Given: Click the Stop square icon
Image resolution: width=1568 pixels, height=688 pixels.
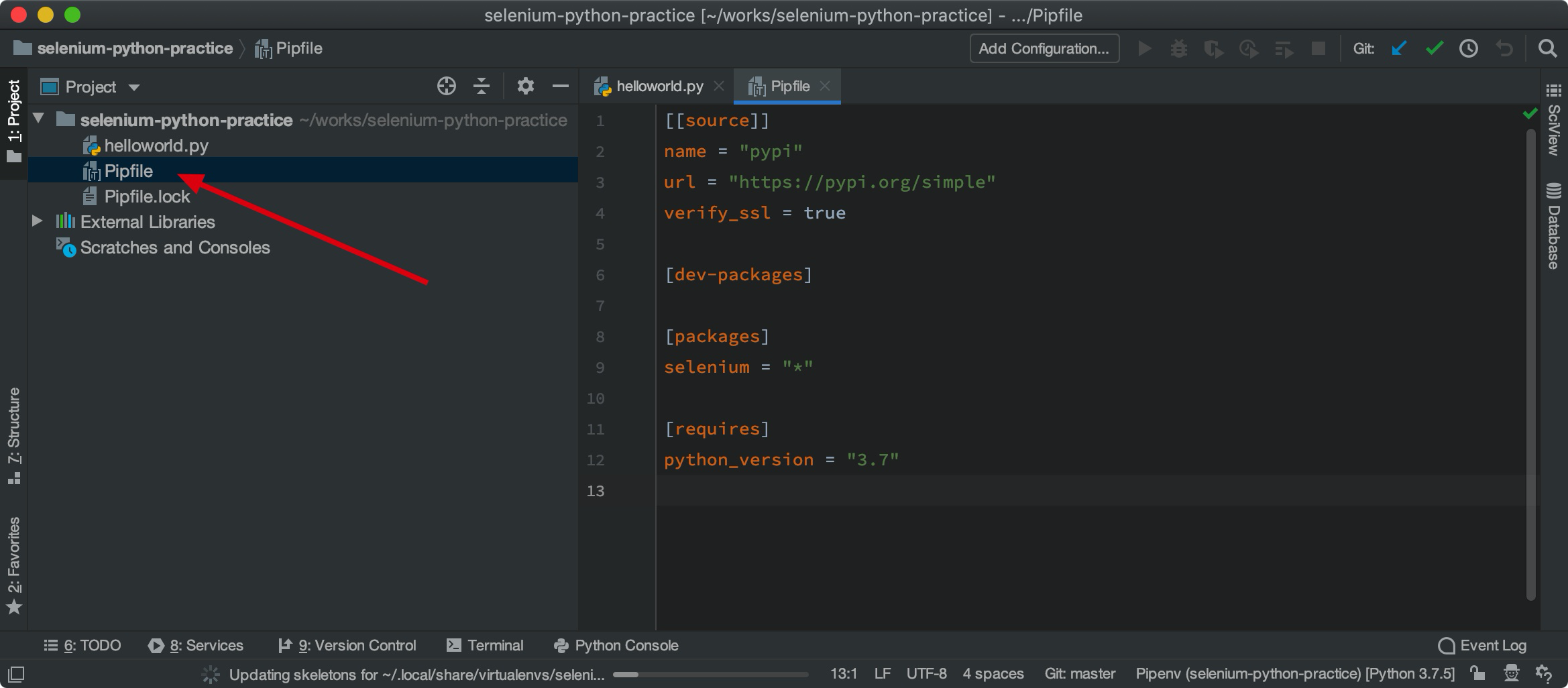Looking at the screenshot, I should click(1319, 48).
